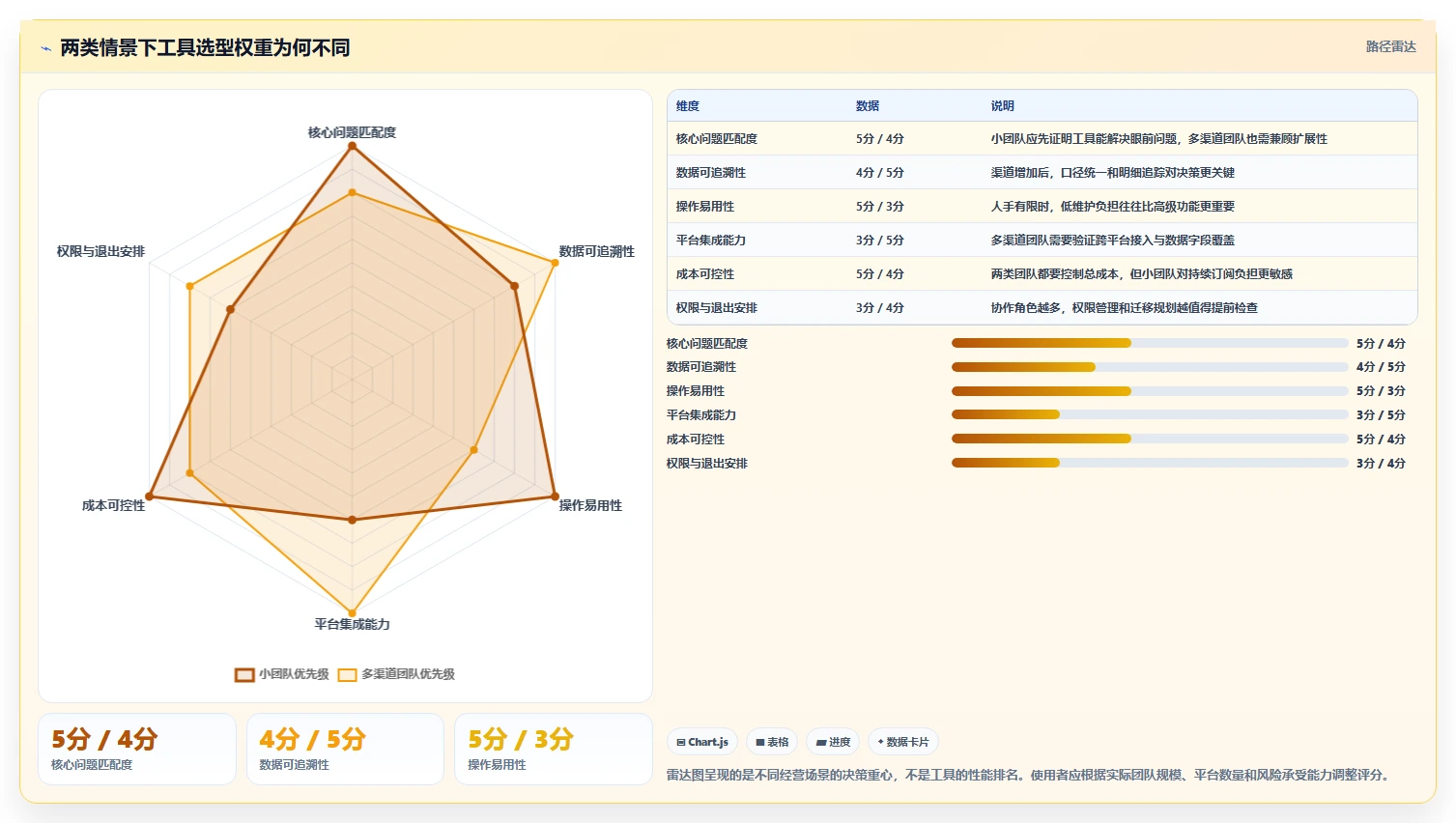Toggle the 多渠道团队优先级 legend swatch
1456x823 pixels.
click(348, 674)
